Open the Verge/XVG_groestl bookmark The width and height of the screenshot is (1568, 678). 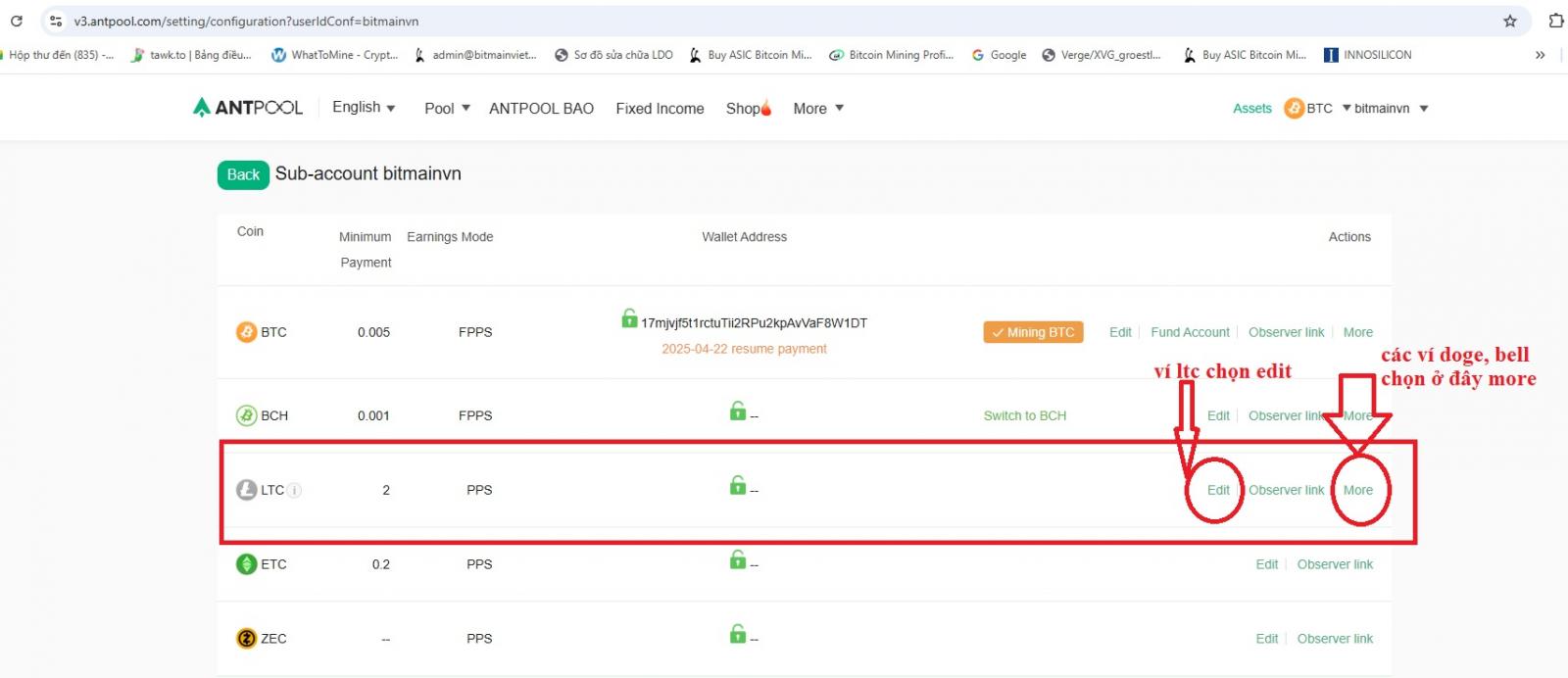click(x=1102, y=55)
